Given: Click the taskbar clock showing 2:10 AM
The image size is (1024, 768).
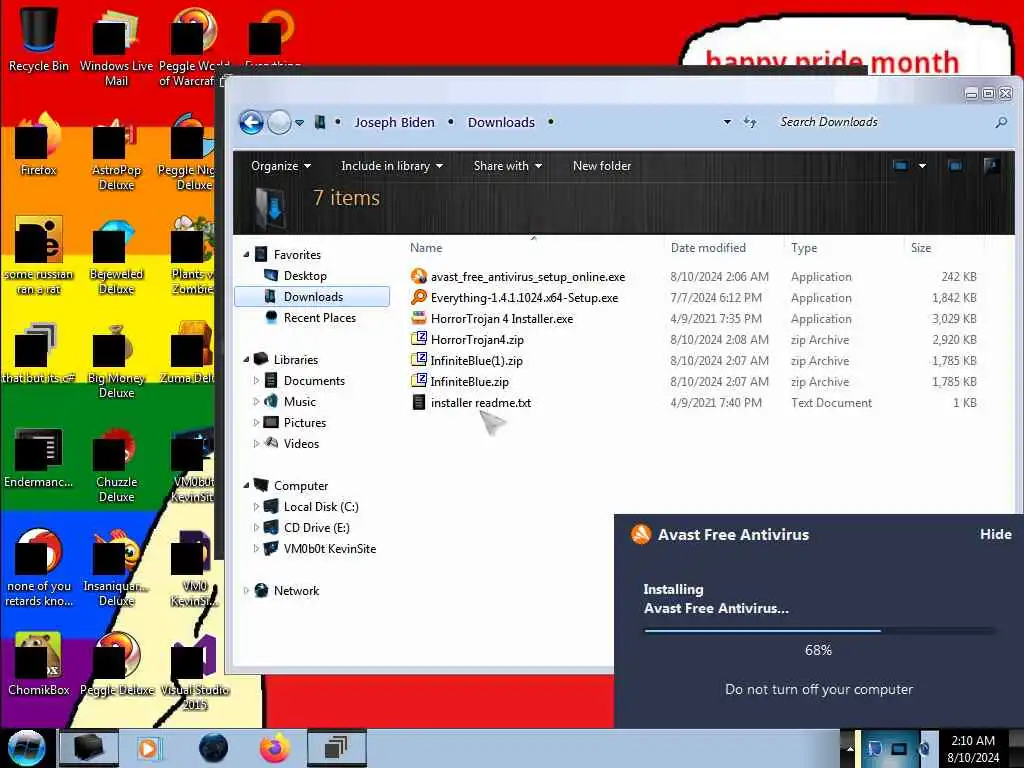Looking at the screenshot, I should (x=973, y=749).
